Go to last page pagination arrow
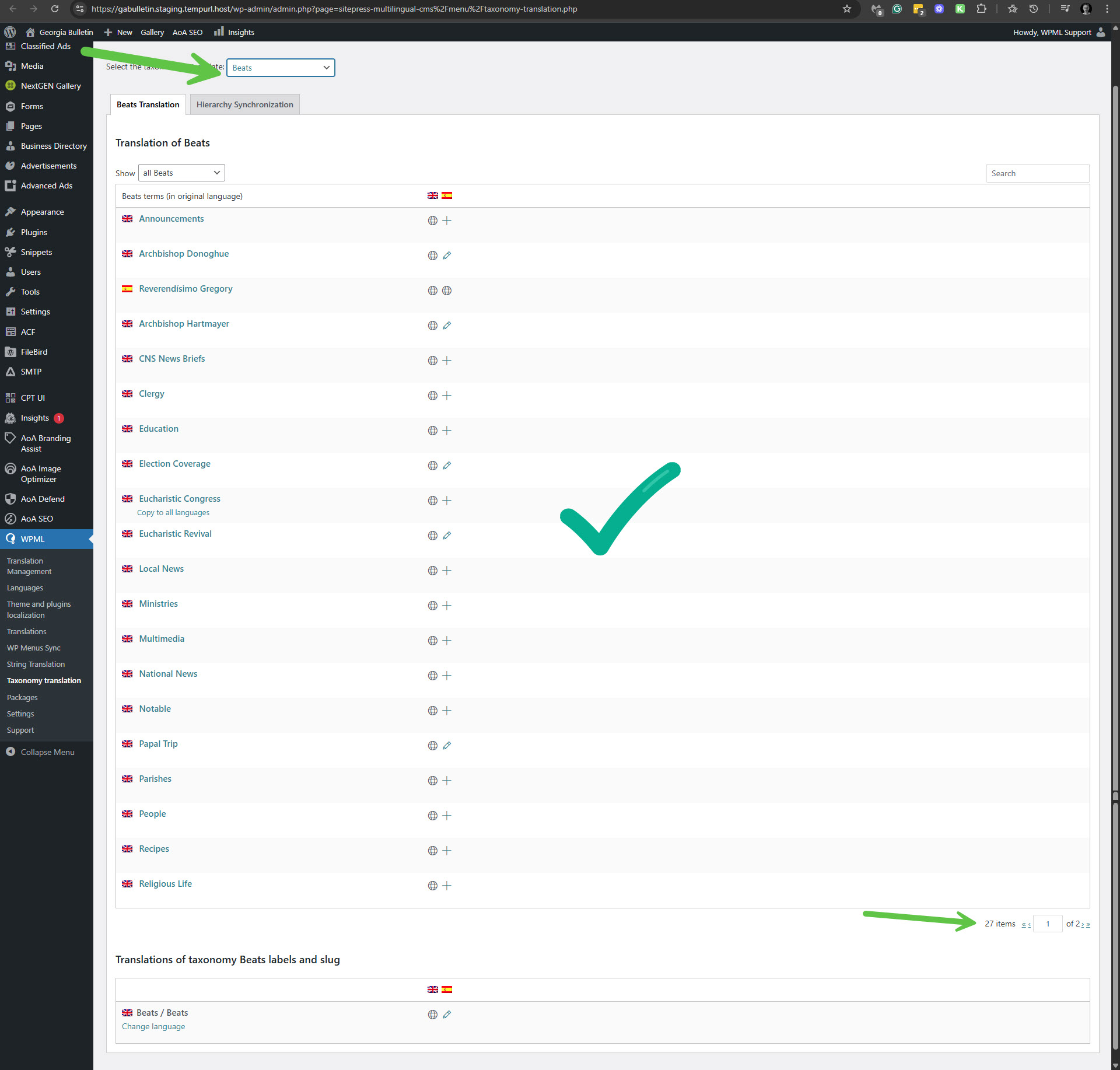Screen dimensions: 1120x1070 pos(1088,924)
